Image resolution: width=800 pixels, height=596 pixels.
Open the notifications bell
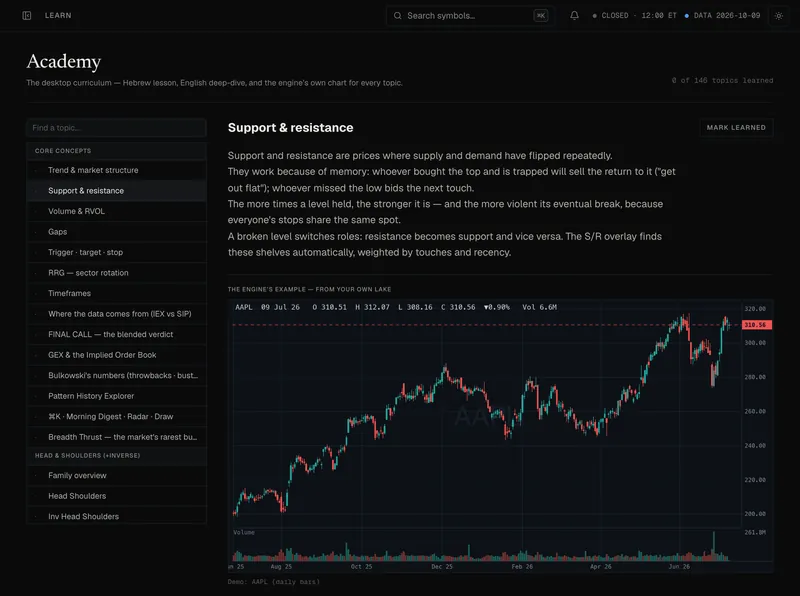(x=574, y=16)
